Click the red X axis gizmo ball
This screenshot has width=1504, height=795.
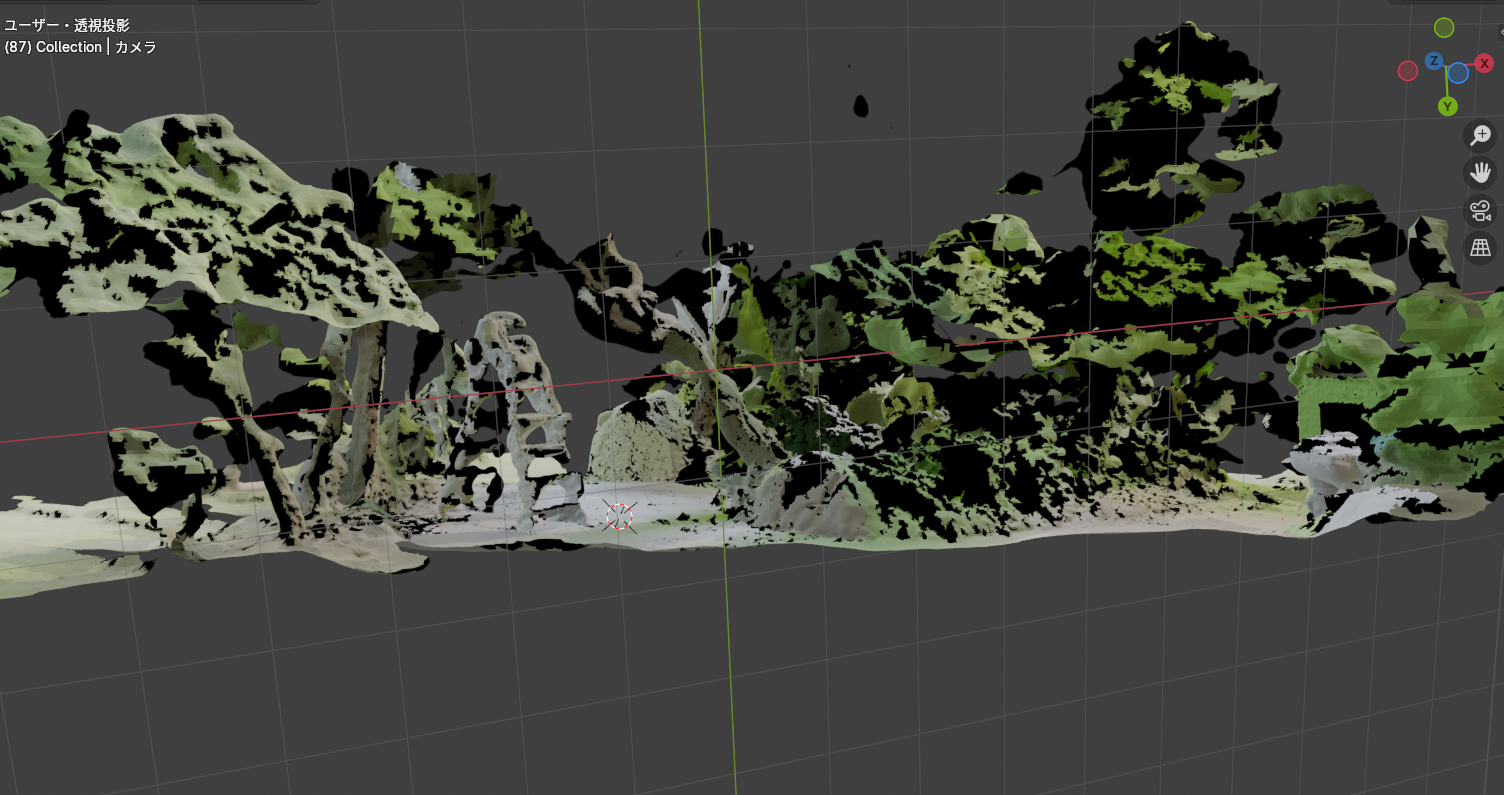(1484, 63)
